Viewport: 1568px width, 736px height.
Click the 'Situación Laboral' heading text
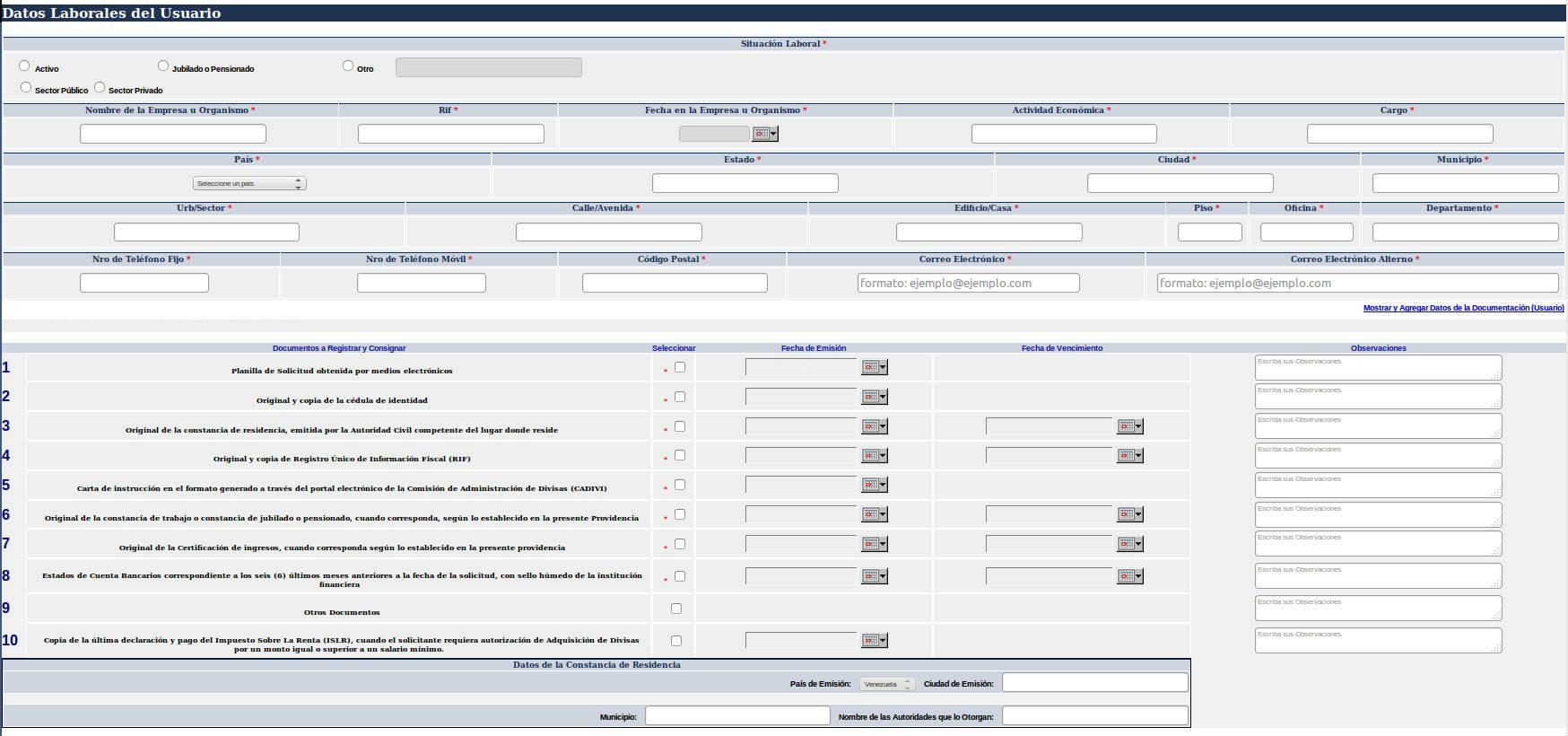pos(780,44)
